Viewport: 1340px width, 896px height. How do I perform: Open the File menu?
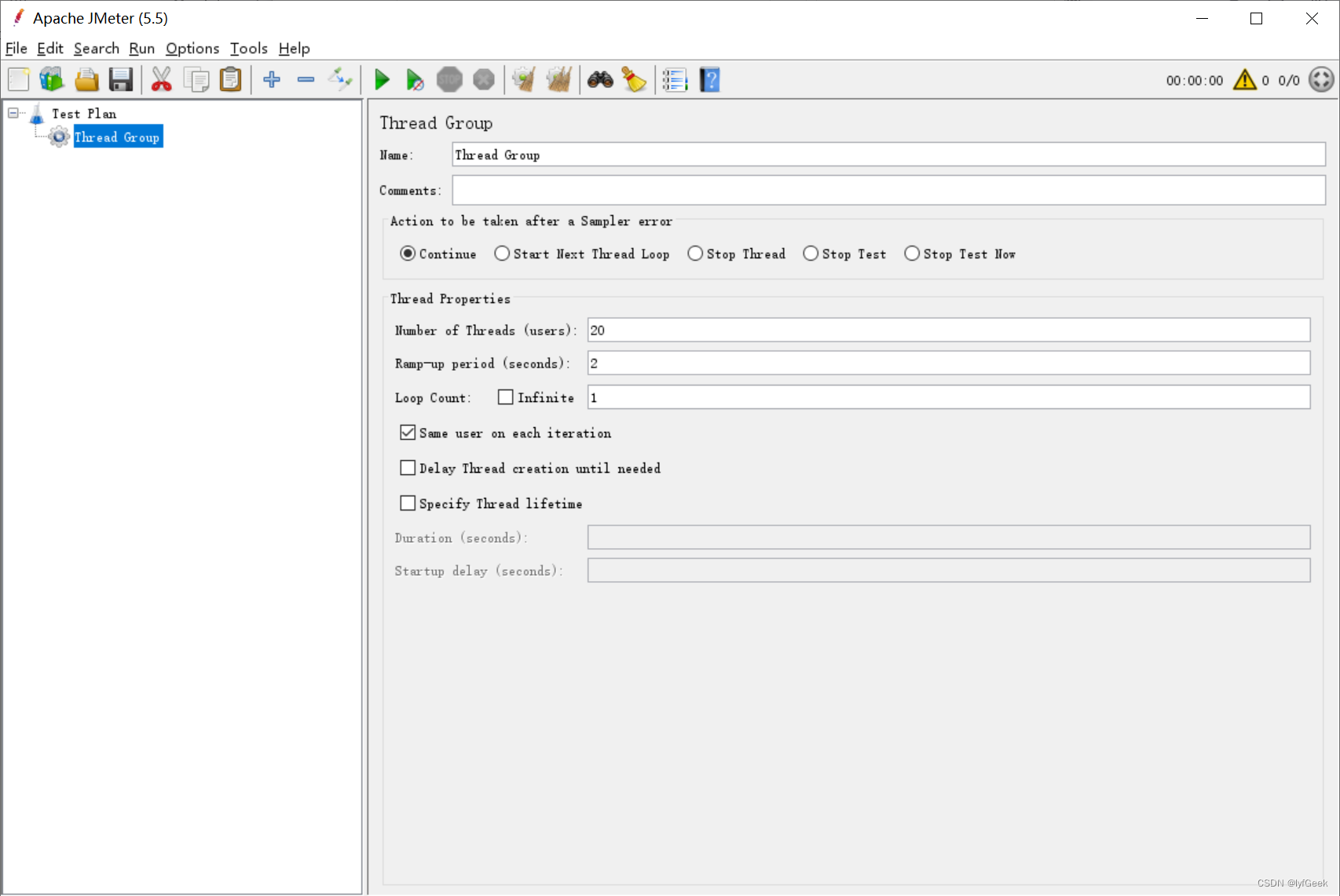click(16, 49)
